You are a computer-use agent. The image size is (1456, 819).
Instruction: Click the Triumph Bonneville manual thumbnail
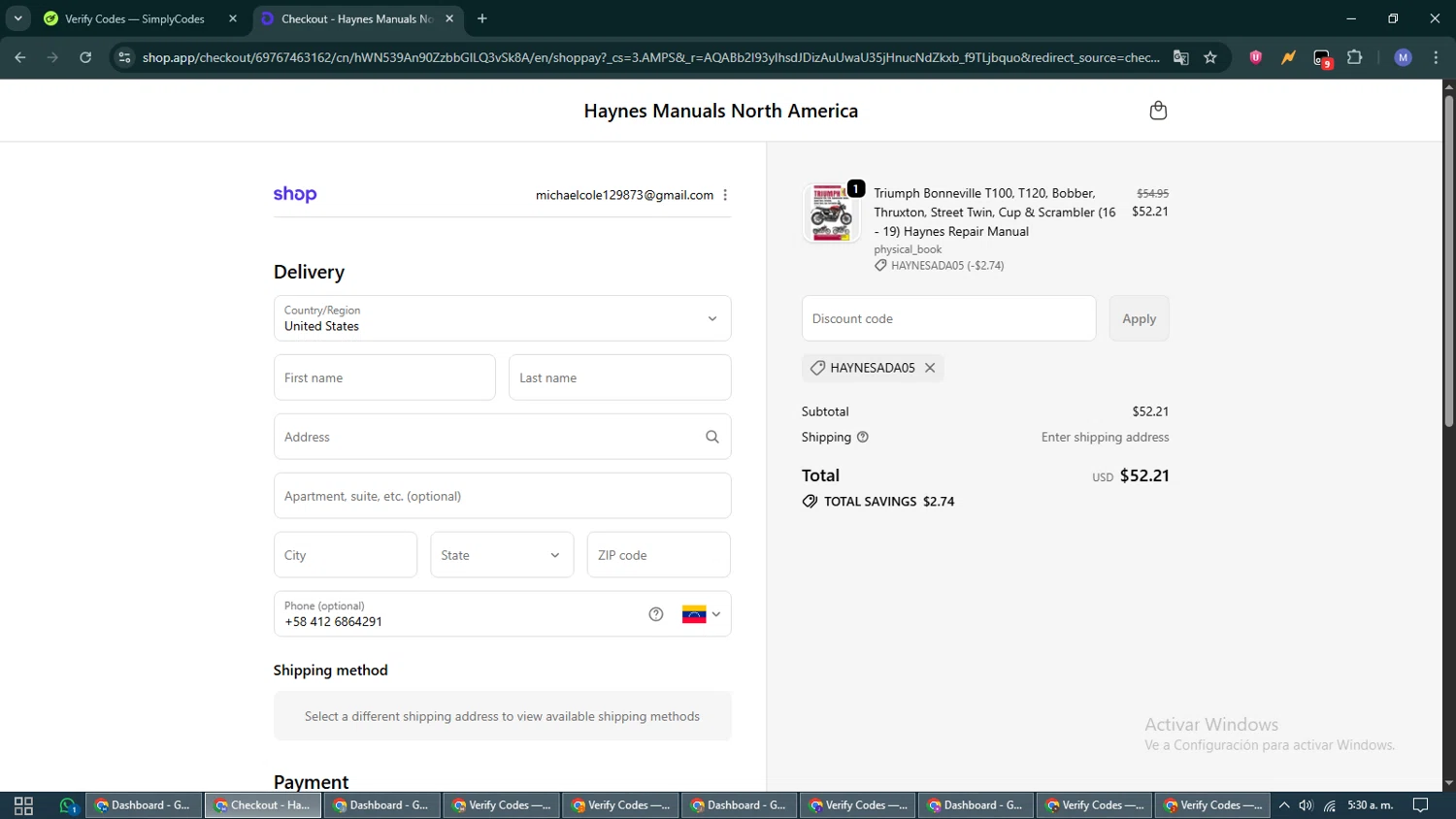point(831,213)
